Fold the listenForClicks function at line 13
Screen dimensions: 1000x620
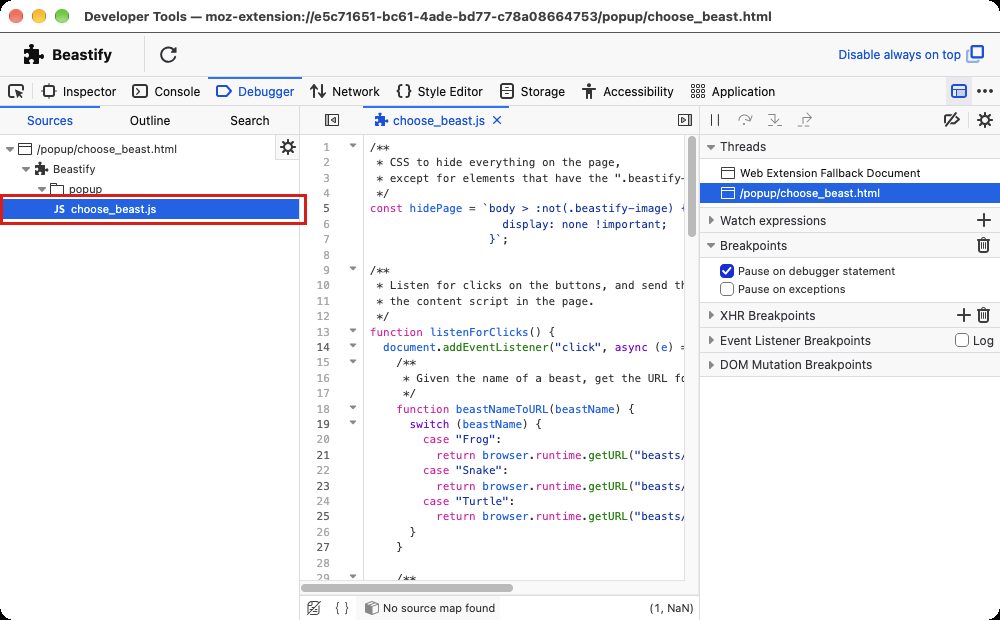click(x=353, y=331)
